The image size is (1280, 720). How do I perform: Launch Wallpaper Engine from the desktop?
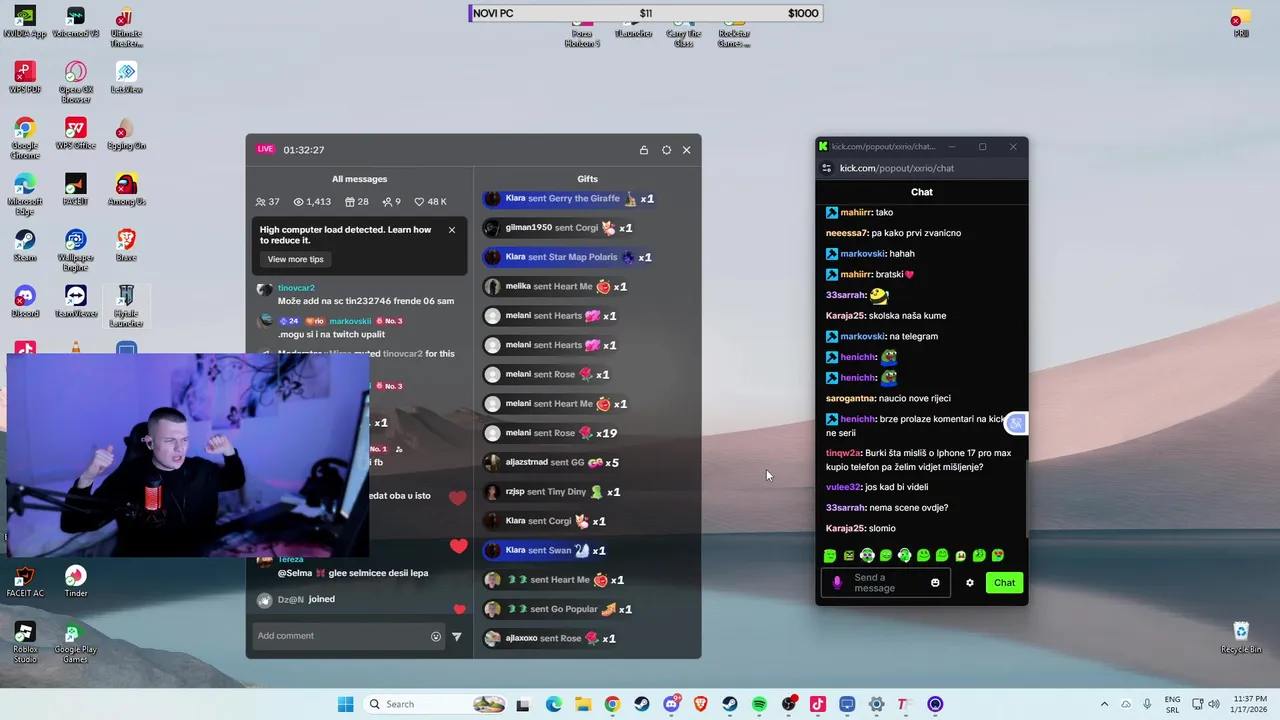pyautogui.click(x=75, y=250)
